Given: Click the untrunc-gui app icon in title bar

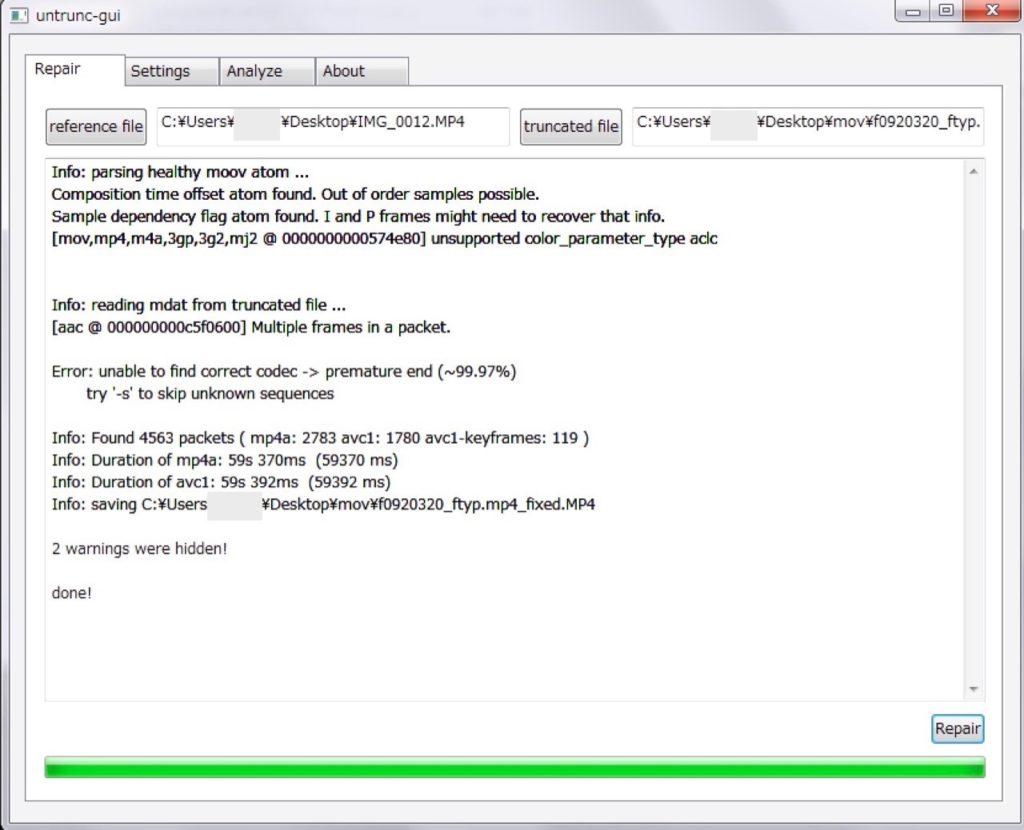Looking at the screenshot, I should pos(17,16).
